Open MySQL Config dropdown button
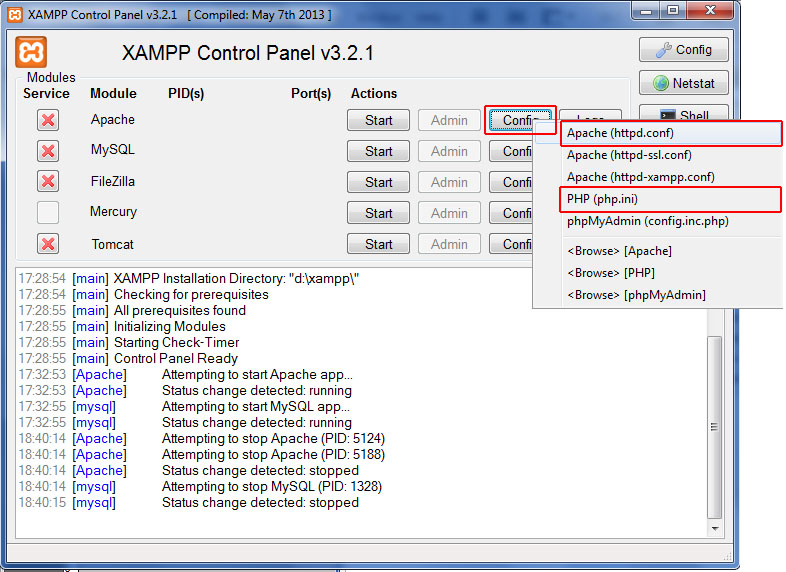Screen dimensions: 786x572 pos(511,151)
